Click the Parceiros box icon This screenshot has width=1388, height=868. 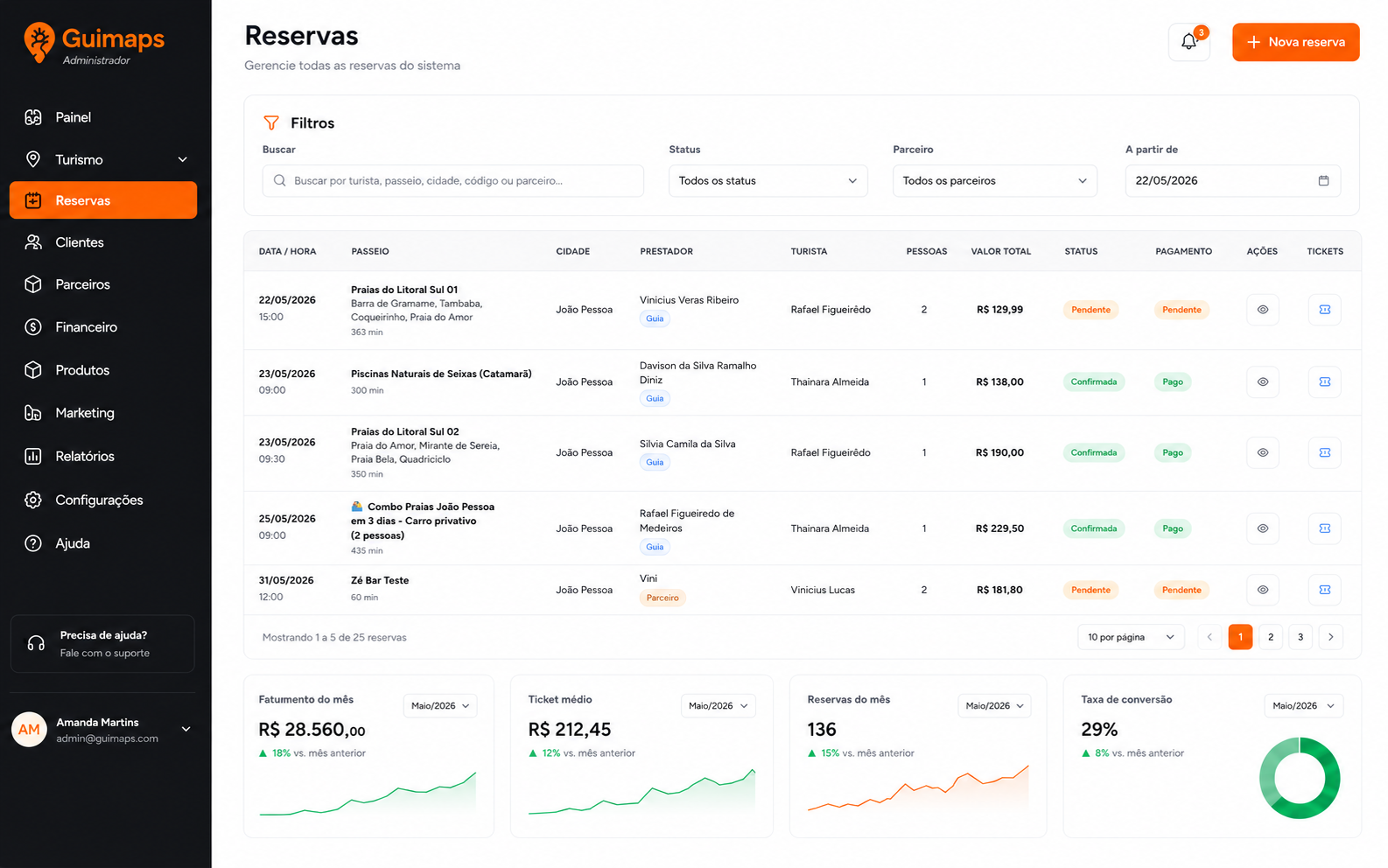tap(33, 284)
